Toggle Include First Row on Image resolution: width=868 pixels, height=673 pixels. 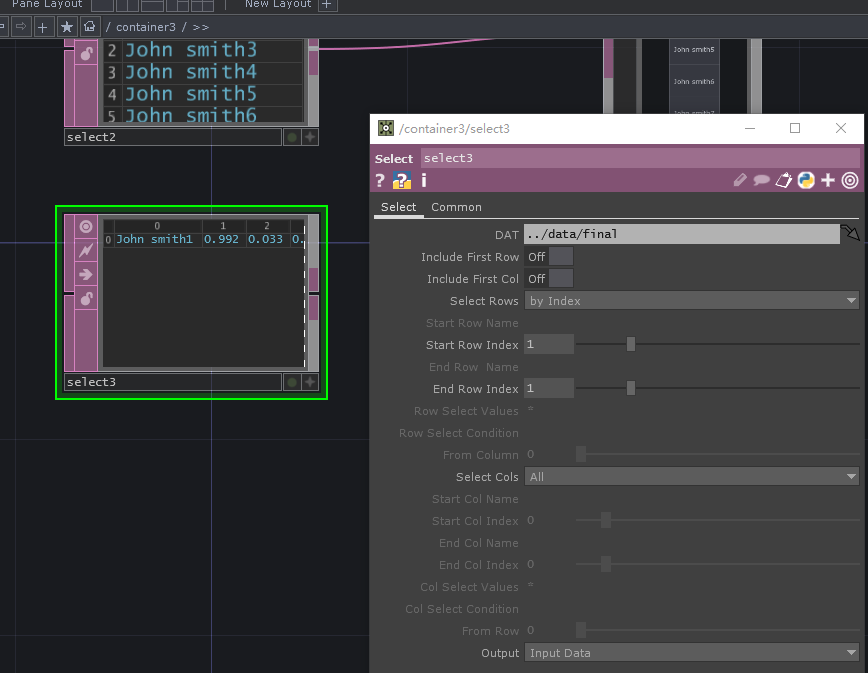[x=559, y=256]
